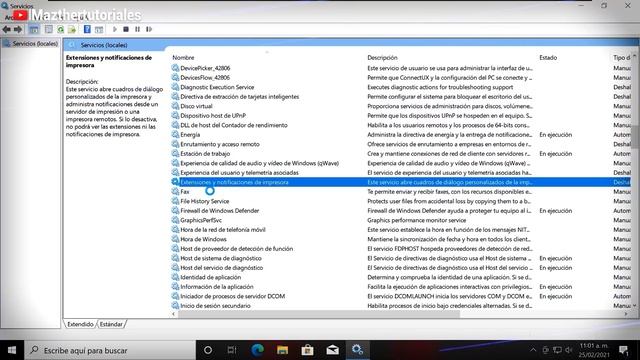Restart the selected service with restart icon
640x360 pixels.
point(149,29)
